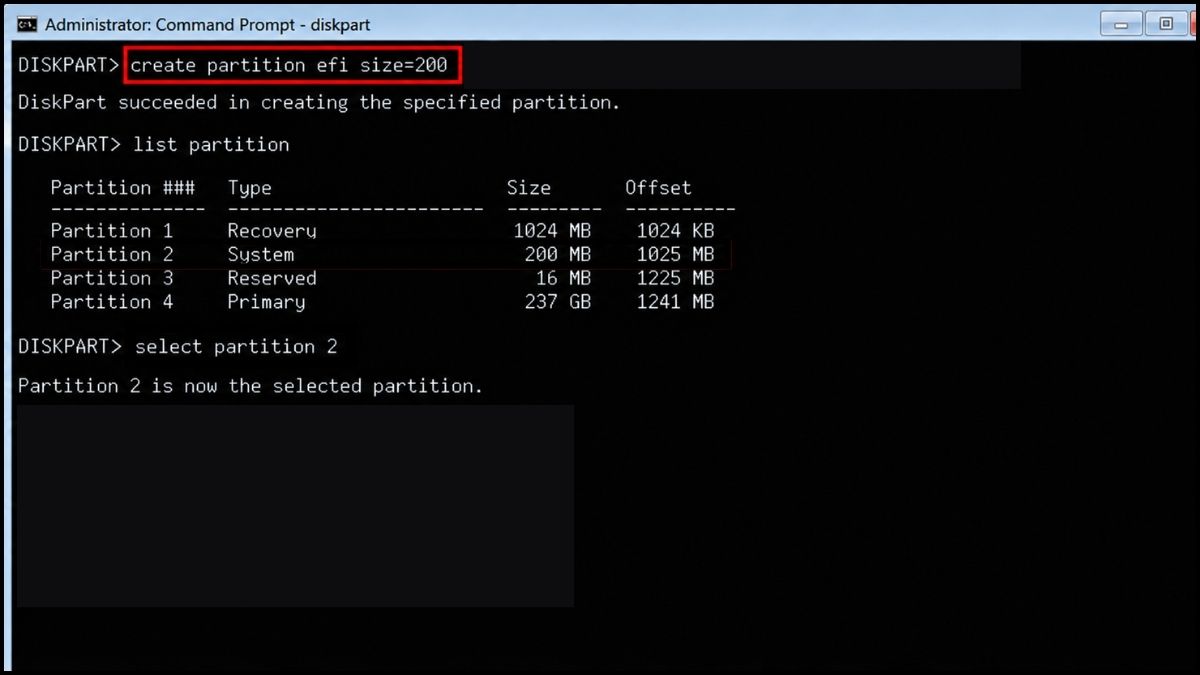Click the 'Reserved' type value
This screenshot has width=1200, height=675.
tap(272, 278)
